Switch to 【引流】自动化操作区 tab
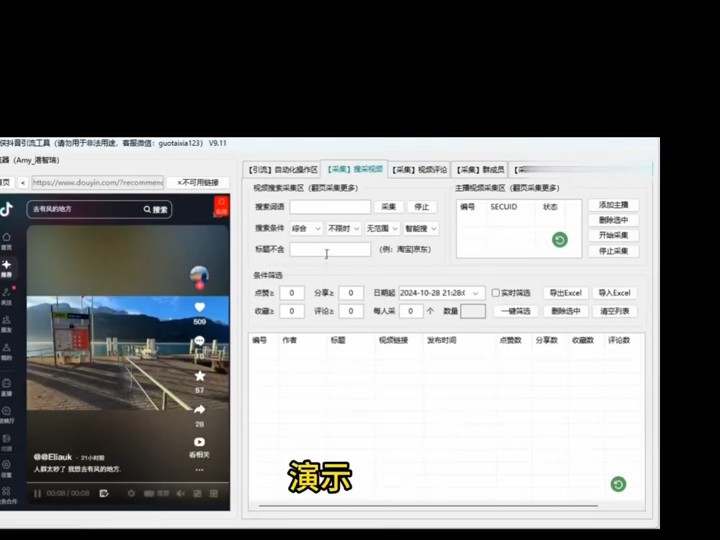Screen dimensions: 720x540 [283, 170]
